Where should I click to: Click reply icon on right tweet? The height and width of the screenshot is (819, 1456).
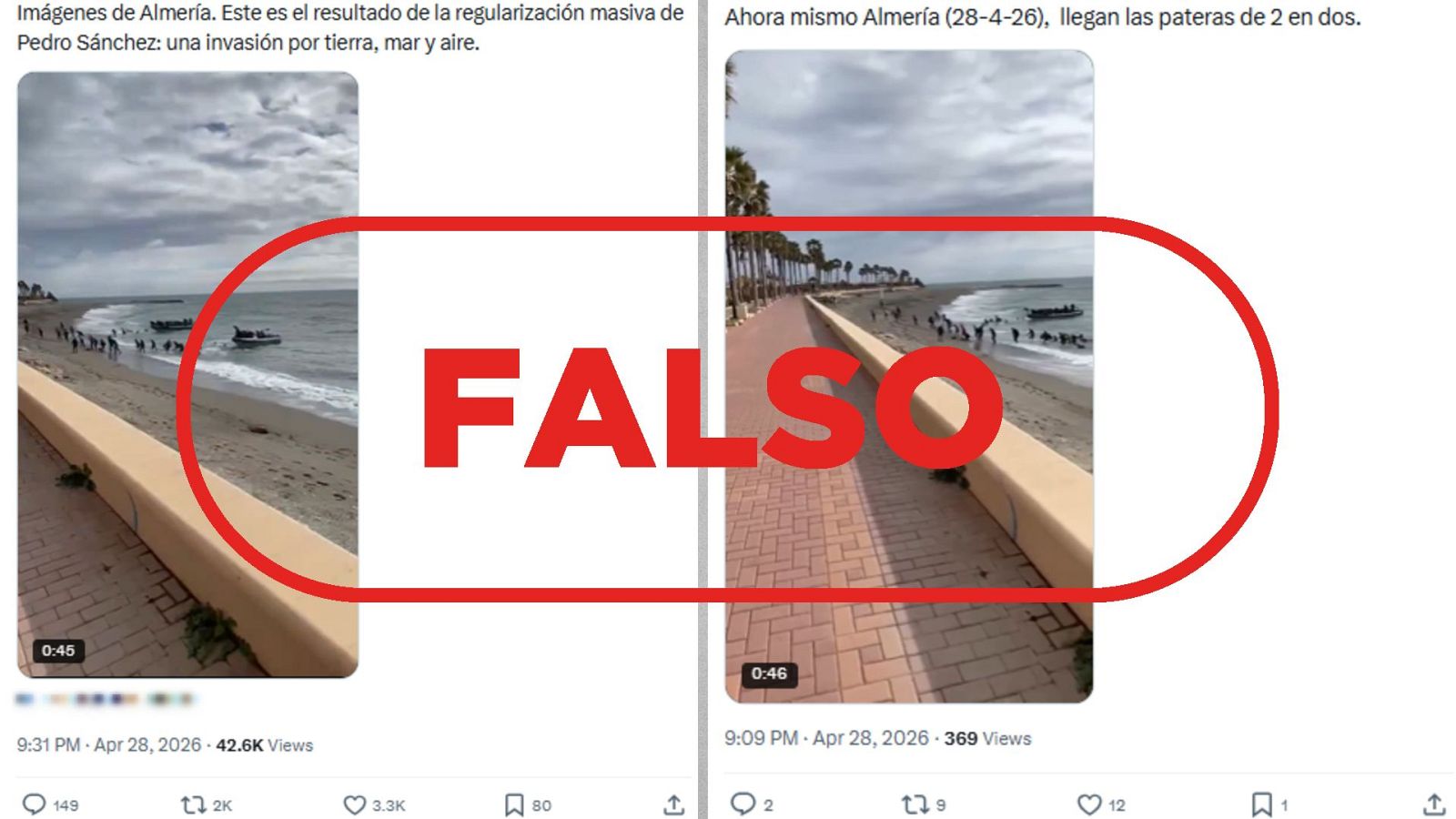tap(743, 804)
